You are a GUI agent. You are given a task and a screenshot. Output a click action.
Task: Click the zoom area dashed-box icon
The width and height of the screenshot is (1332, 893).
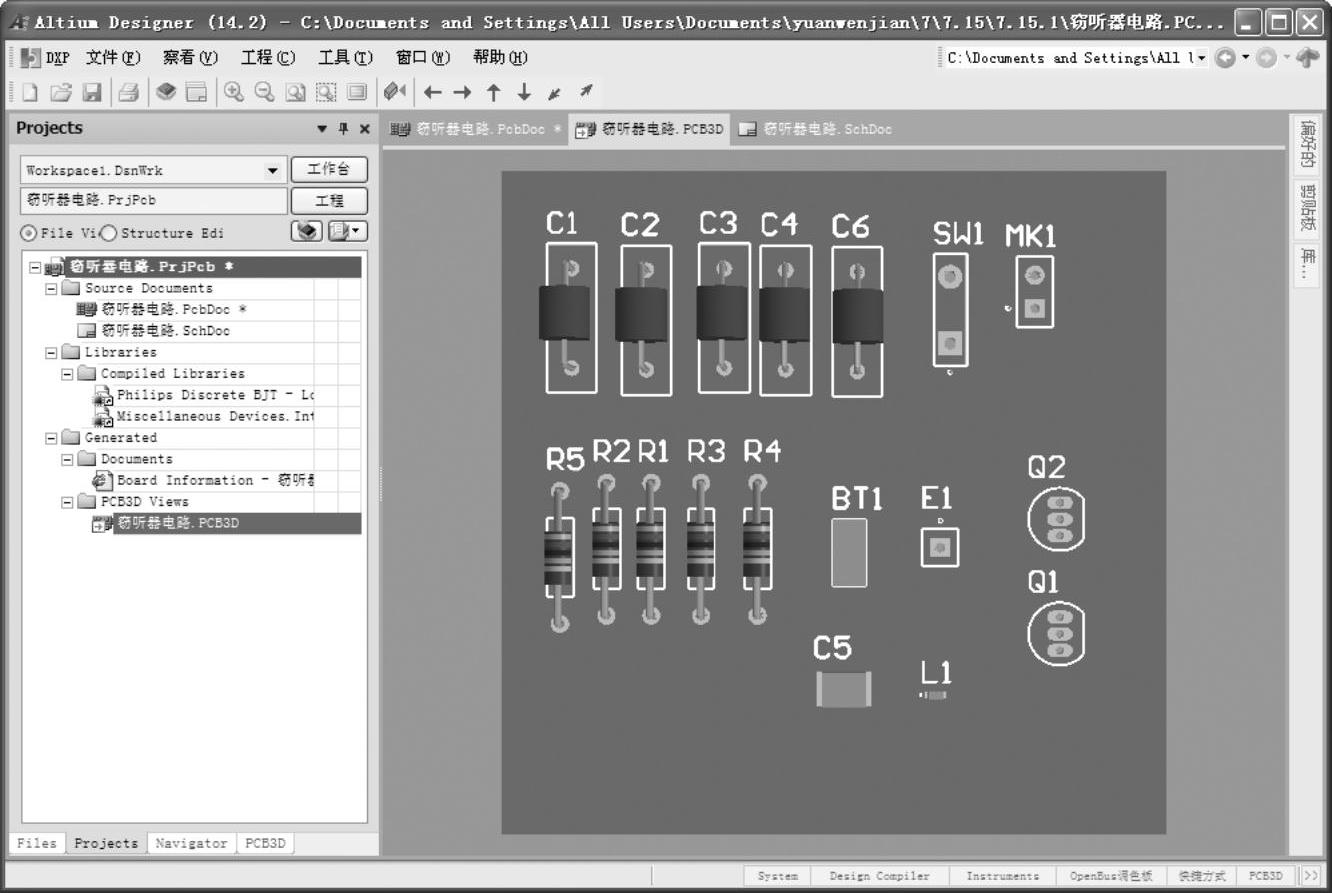click(x=327, y=92)
